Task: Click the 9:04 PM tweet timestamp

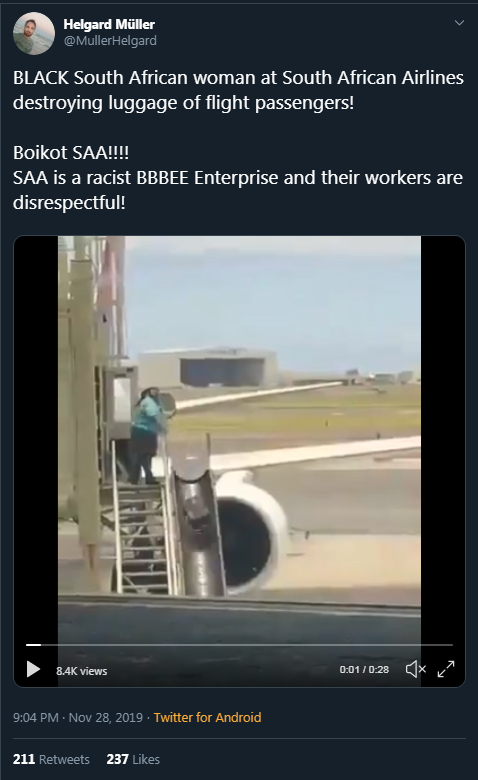Action: click(36, 717)
